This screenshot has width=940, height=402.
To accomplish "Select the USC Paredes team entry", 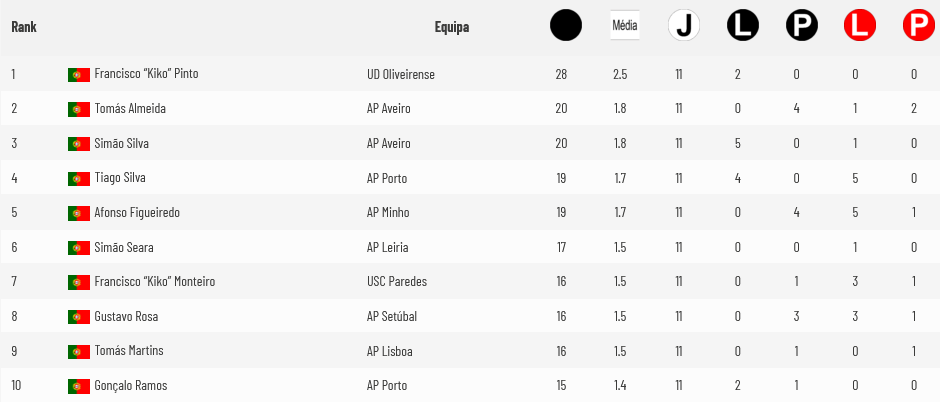I will pos(397,282).
